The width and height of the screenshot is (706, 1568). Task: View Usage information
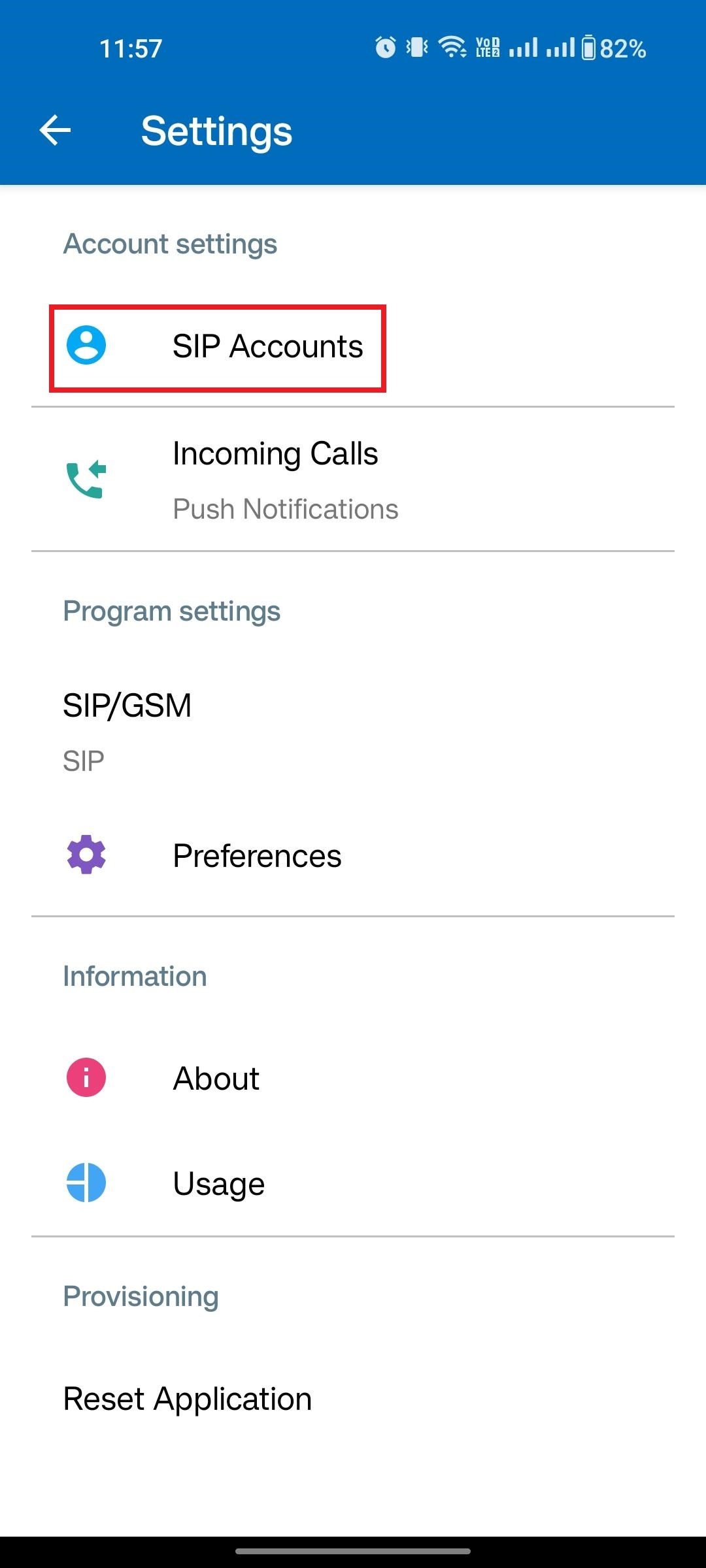click(x=219, y=1183)
